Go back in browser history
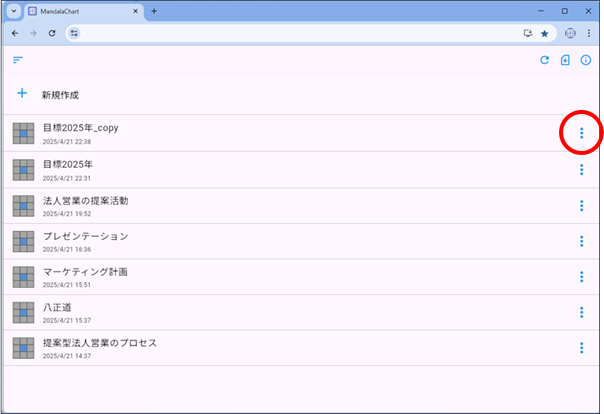Image resolution: width=604 pixels, height=414 pixels. click(x=15, y=34)
